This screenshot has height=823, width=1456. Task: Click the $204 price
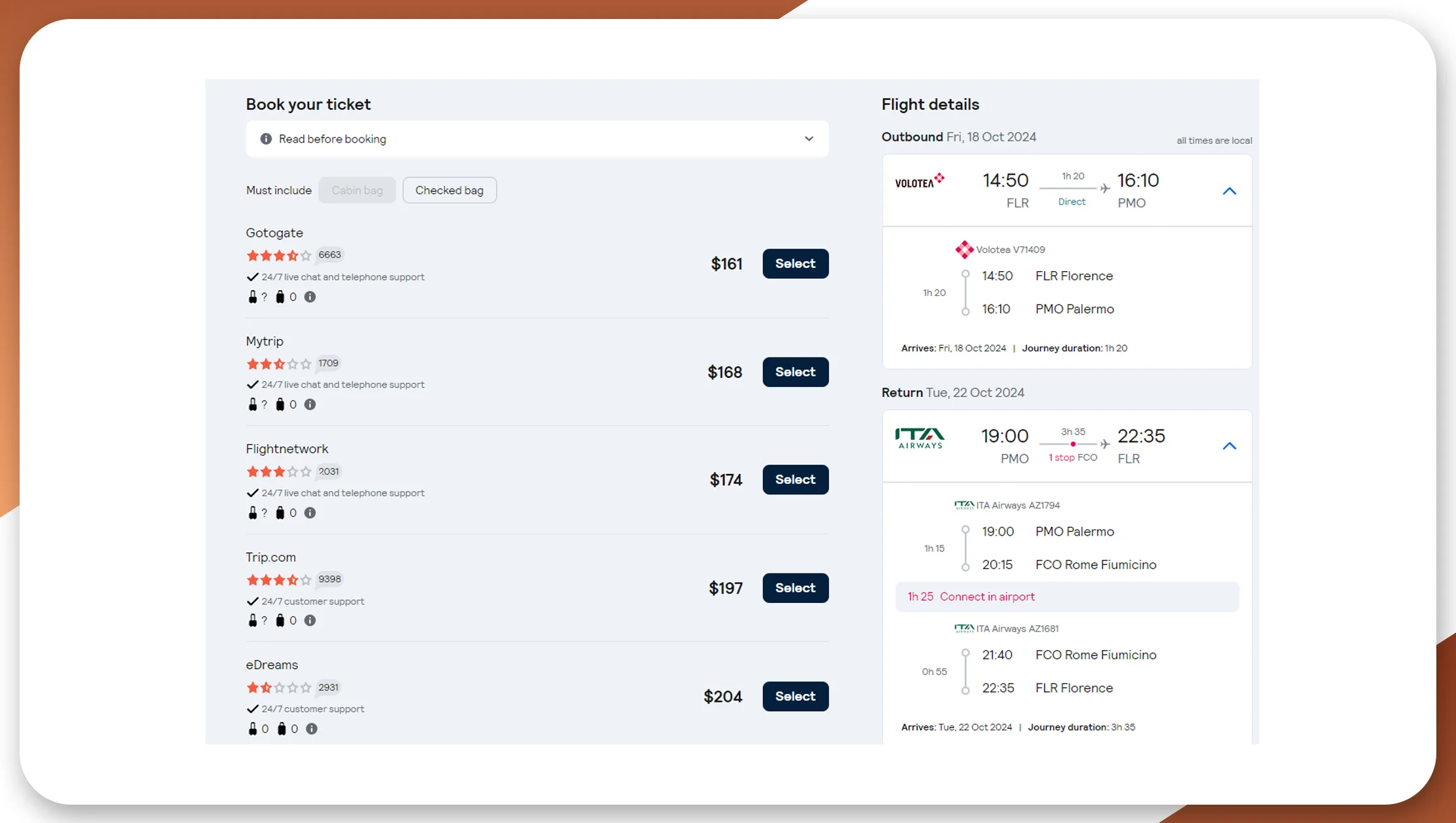(723, 697)
